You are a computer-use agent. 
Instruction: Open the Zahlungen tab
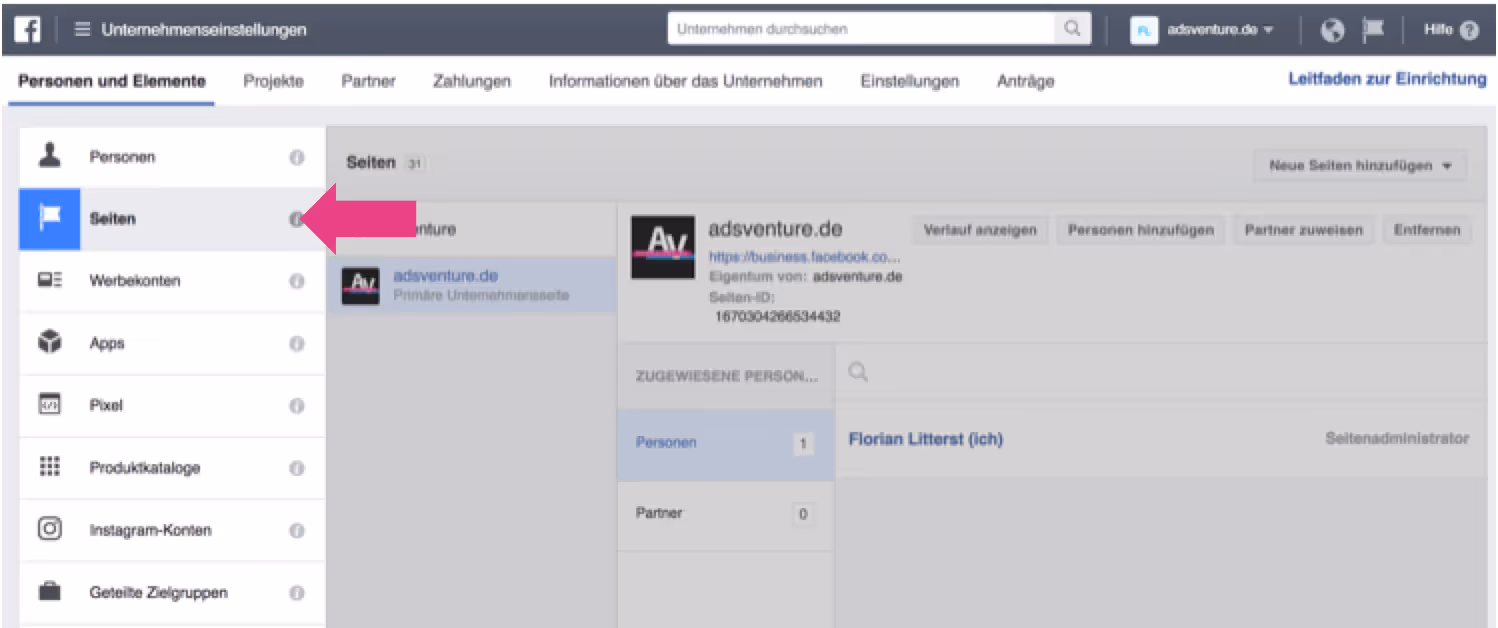coord(472,81)
